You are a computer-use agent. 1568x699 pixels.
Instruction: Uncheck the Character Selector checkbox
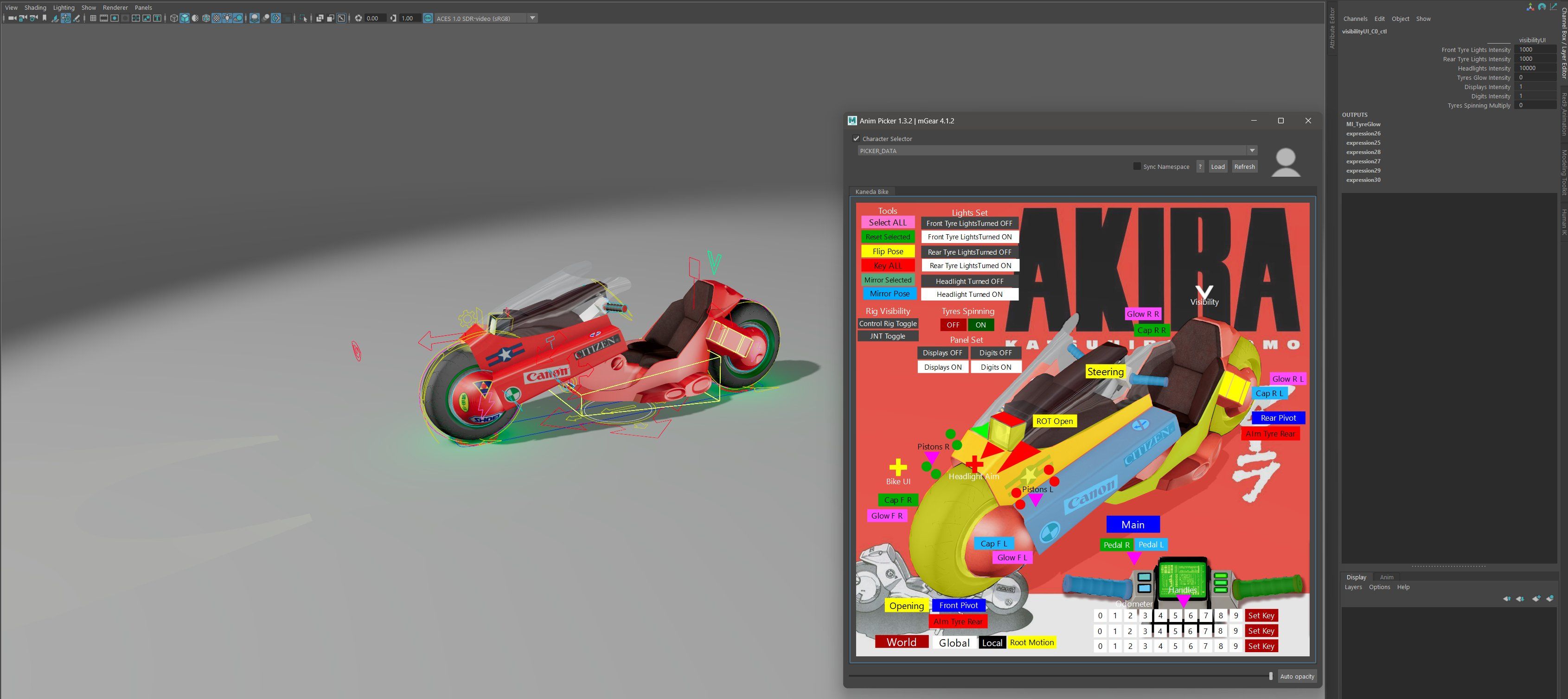pyautogui.click(x=856, y=139)
